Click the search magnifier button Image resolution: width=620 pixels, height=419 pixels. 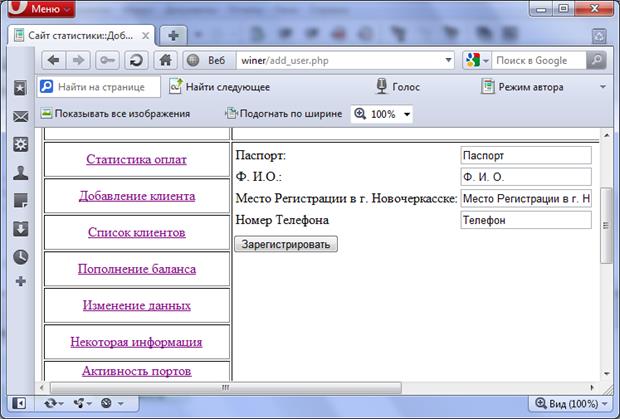[596, 60]
